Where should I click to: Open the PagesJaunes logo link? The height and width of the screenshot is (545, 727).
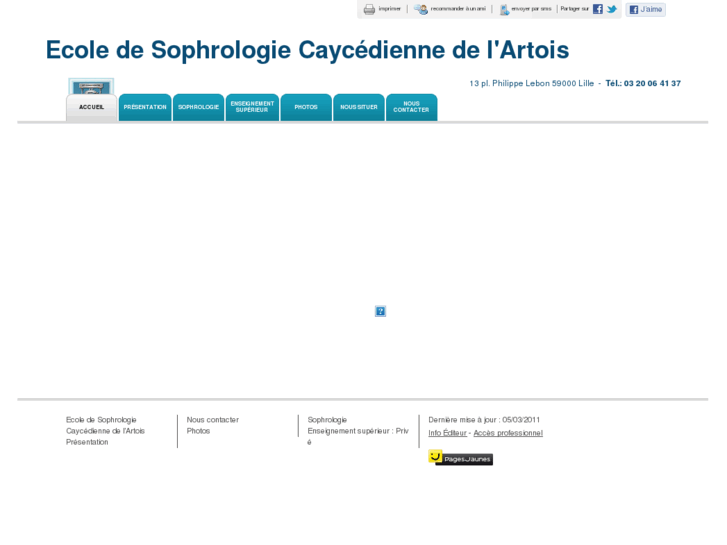[x=460, y=458]
